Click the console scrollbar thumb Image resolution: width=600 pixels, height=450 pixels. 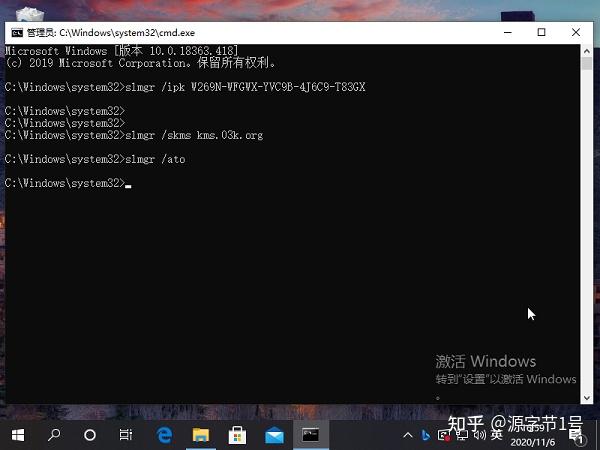(x=587, y=63)
